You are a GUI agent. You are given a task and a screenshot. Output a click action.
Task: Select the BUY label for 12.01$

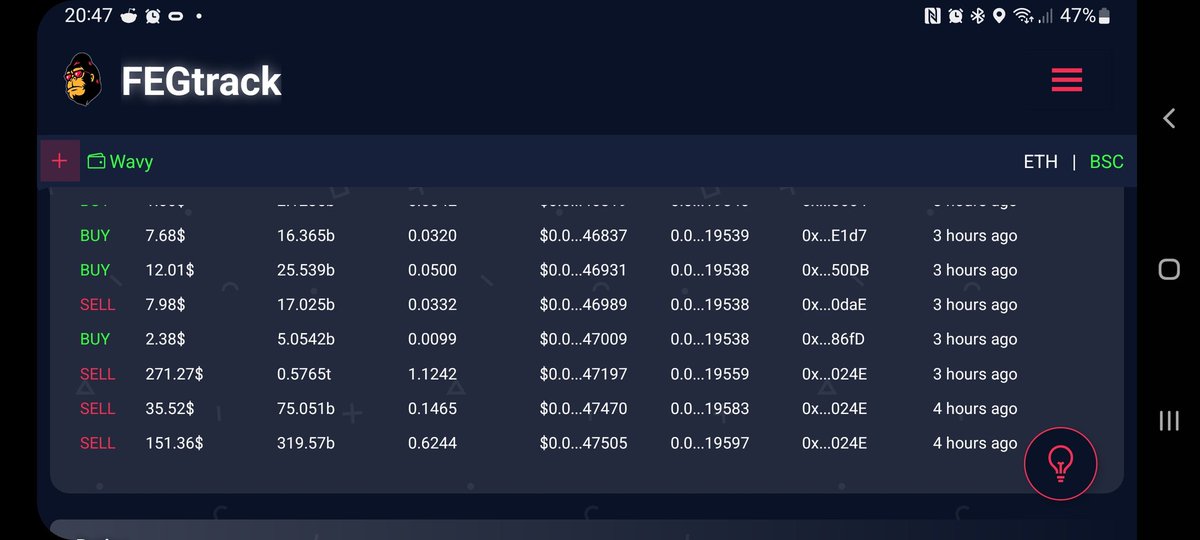[x=95, y=270]
